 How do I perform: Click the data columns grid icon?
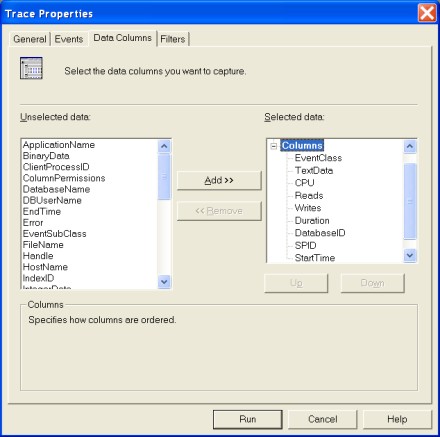click(x=31, y=68)
